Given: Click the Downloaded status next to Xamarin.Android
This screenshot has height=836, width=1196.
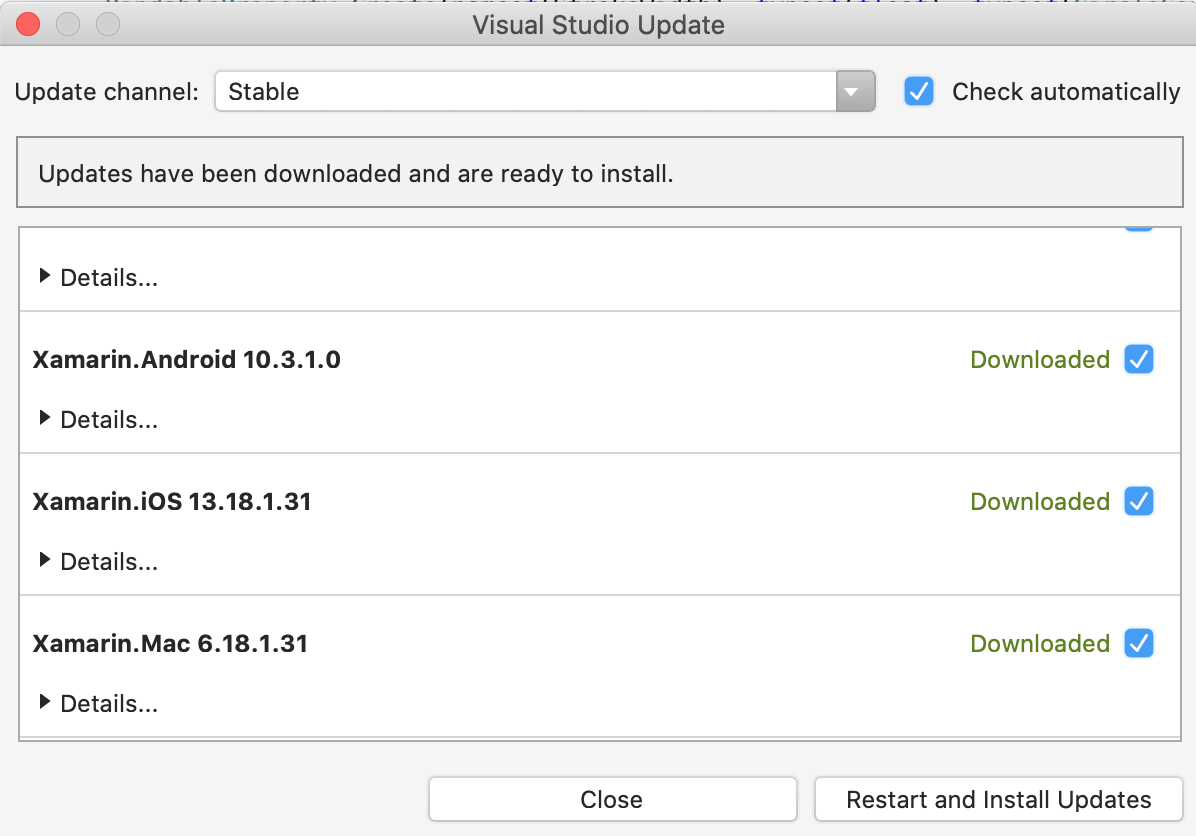Looking at the screenshot, I should click(1040, 359).
